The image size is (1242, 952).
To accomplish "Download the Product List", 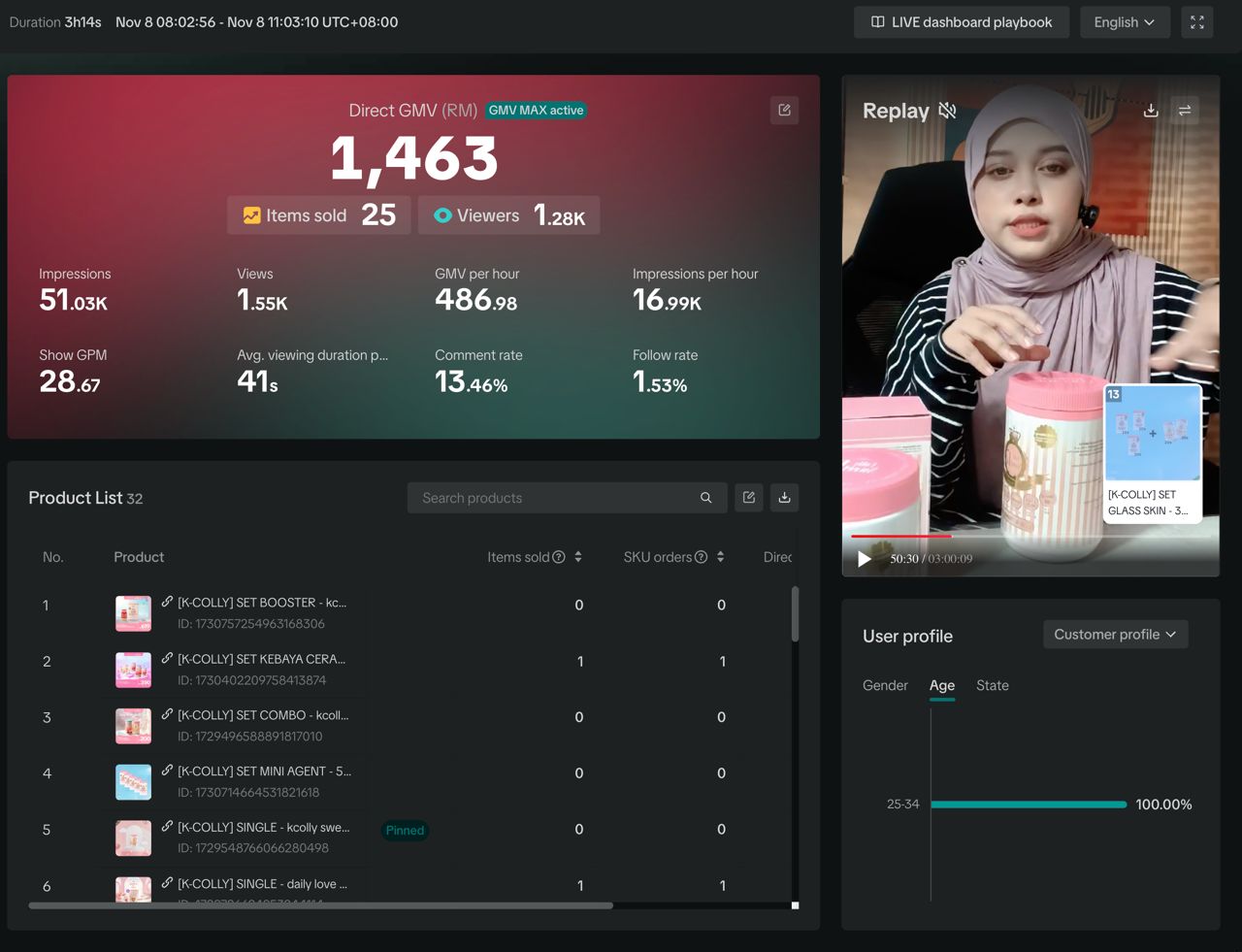I will [x=784, y=498].
